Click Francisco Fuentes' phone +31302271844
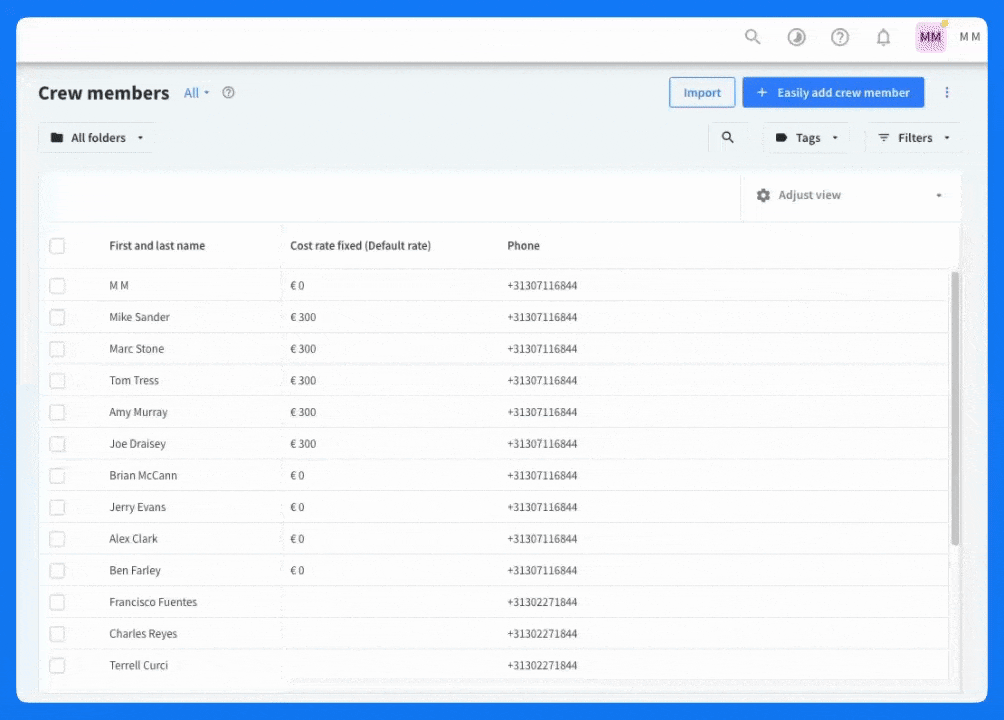 tap(542, 601)
